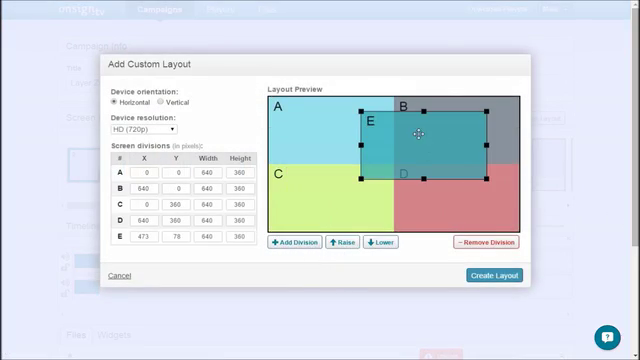Select the red division D area
The width and height of the screenshot is (640, 360).
pyautogui.click(x=456, y=205)
